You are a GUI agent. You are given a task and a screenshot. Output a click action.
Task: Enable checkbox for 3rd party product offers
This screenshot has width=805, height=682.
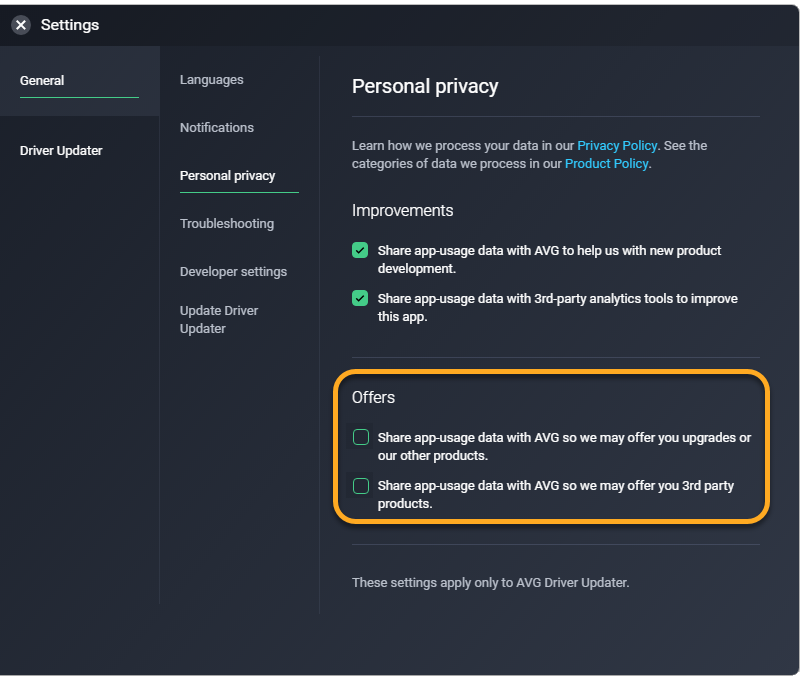(361, 486)
